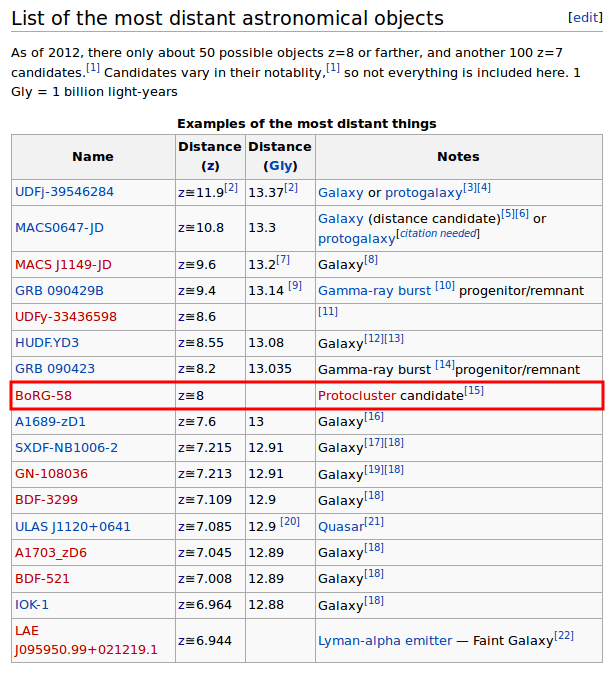Viewport: 616px width, 681px height.
Task: Open the MACS0647-JD link
Action: point(60,228)
